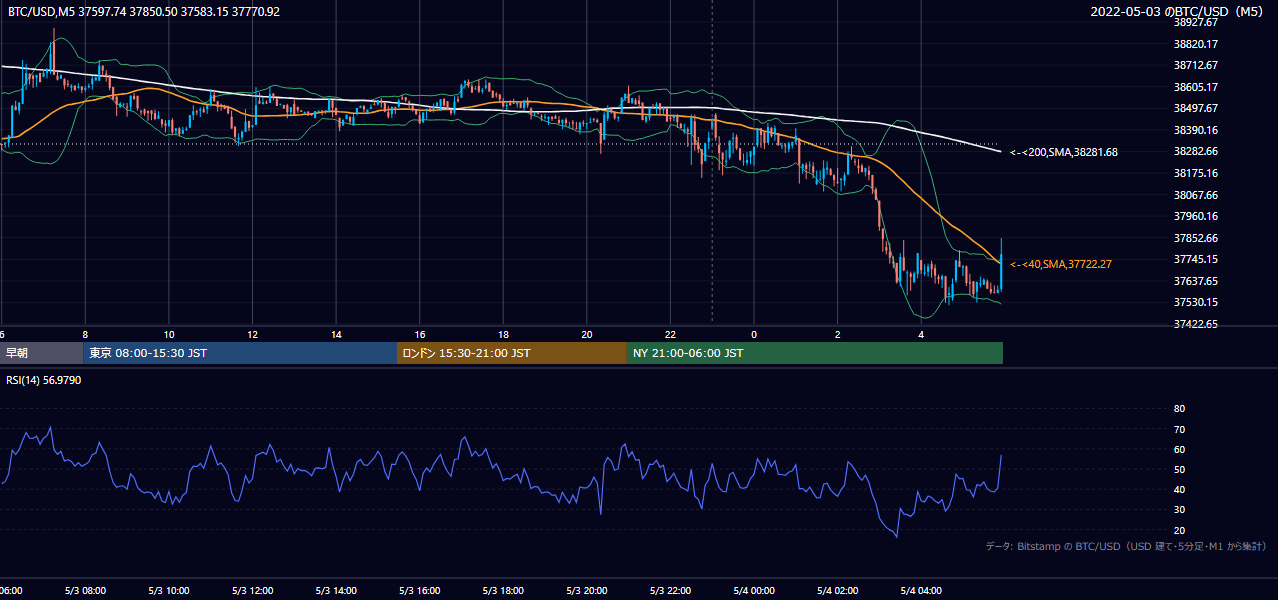Click the 200 SMA label reading 38281.68

1064,152
